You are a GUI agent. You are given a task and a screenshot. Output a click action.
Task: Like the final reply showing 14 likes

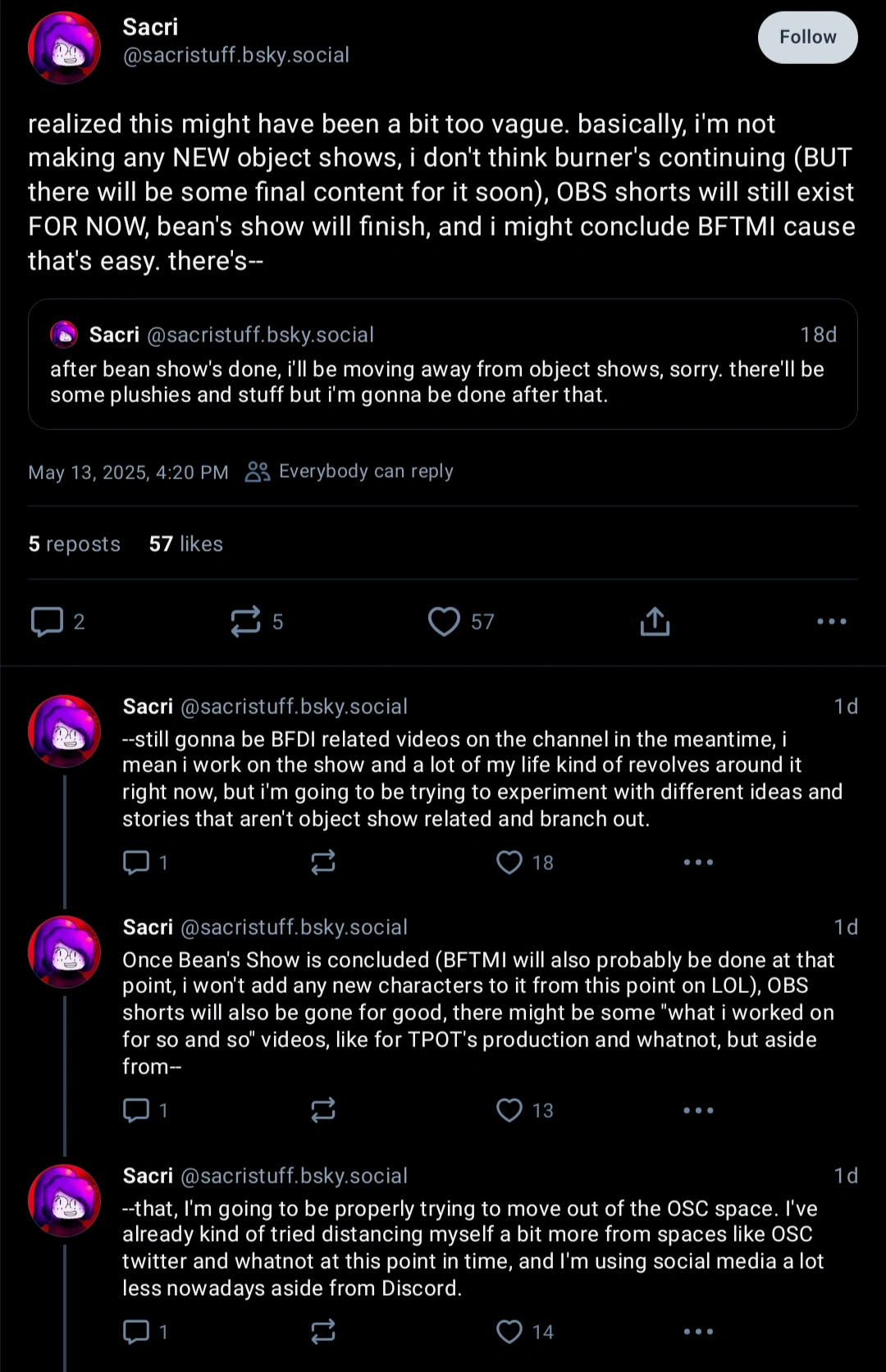point(510,1332)
